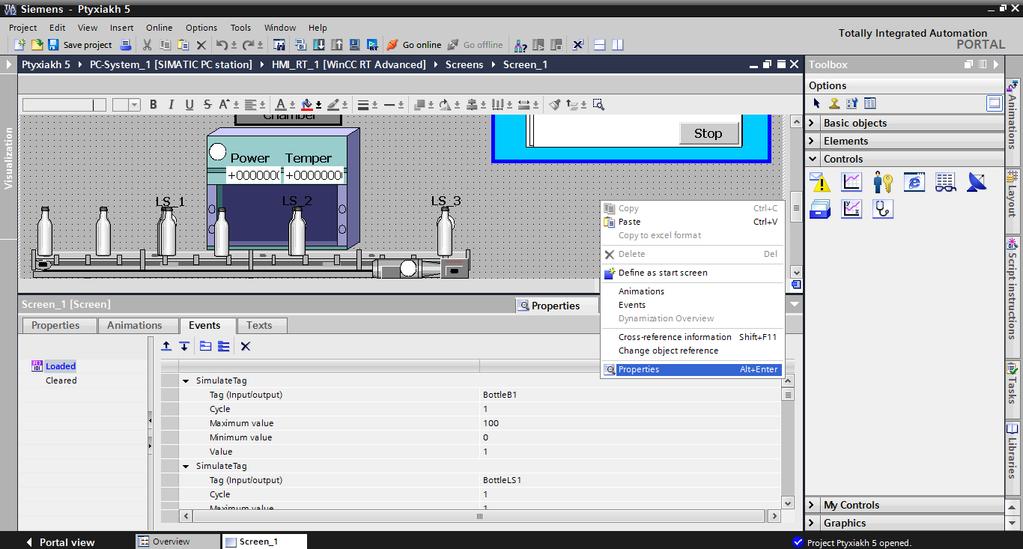The height and width of the screenshot is (549, 1023).
Task: Click the font name input field
Action: tap(64, 104)
